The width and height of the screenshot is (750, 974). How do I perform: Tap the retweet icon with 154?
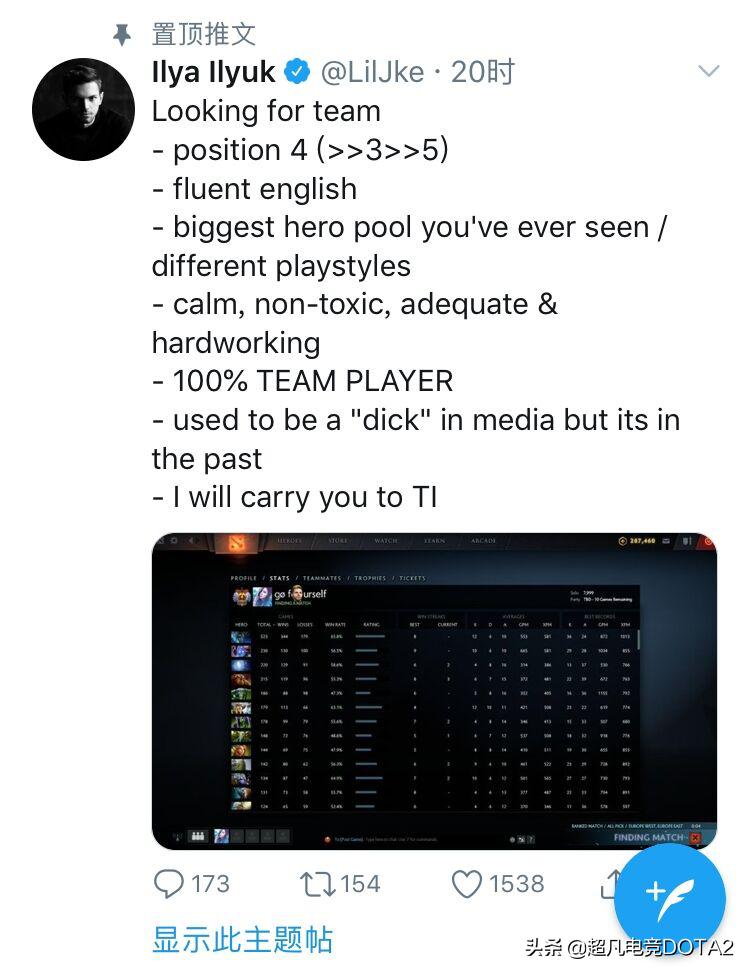[318, 884]
